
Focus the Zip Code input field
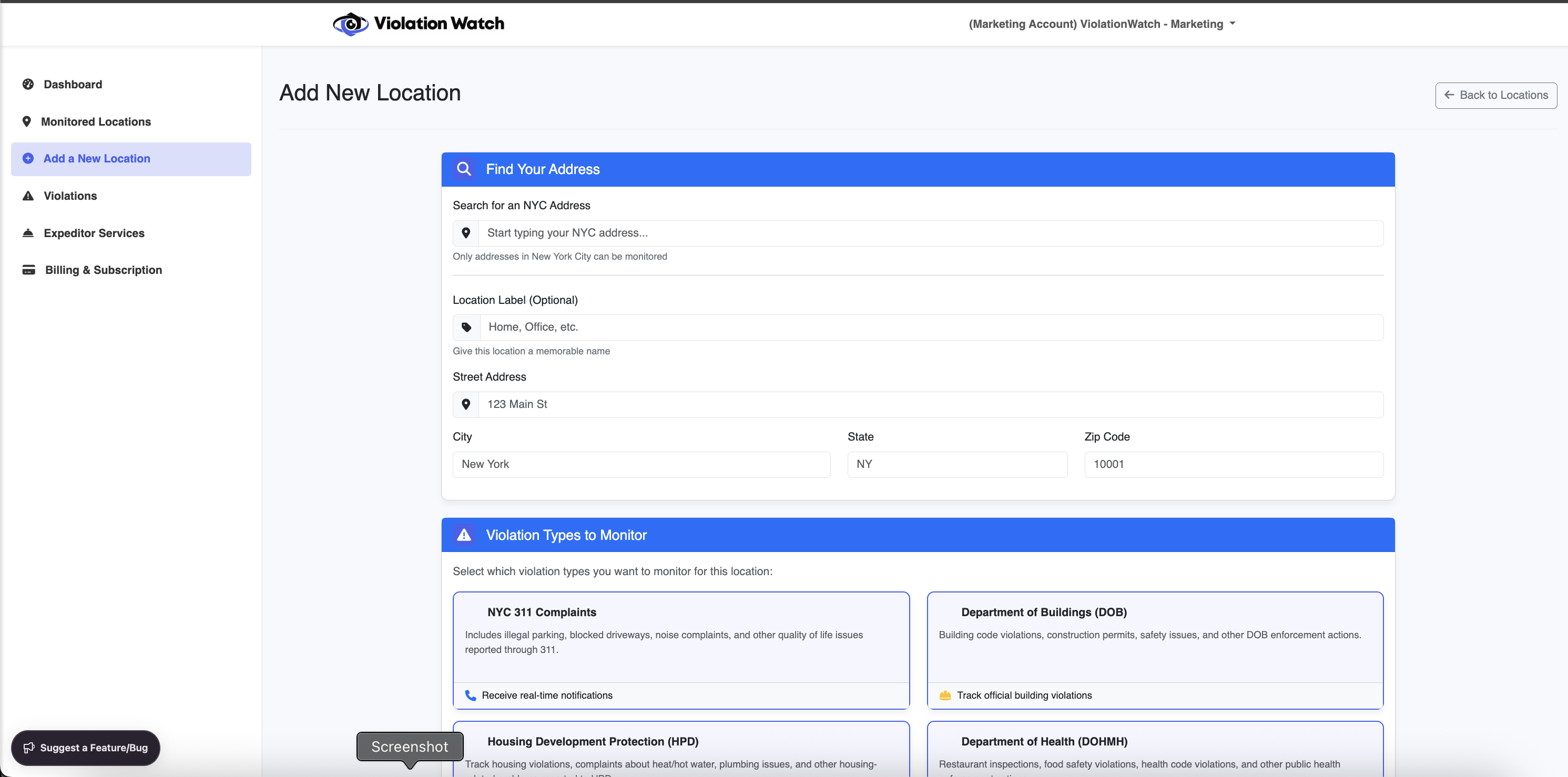[x=1234, y=464]
